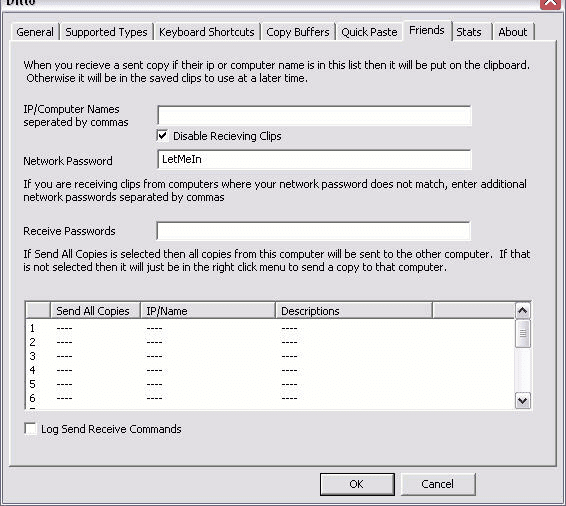Screen dimensions: 566x506
Task: Go to Keyboard Shortcuts tab
Action: pyautogui.click(x=207, y=32)
